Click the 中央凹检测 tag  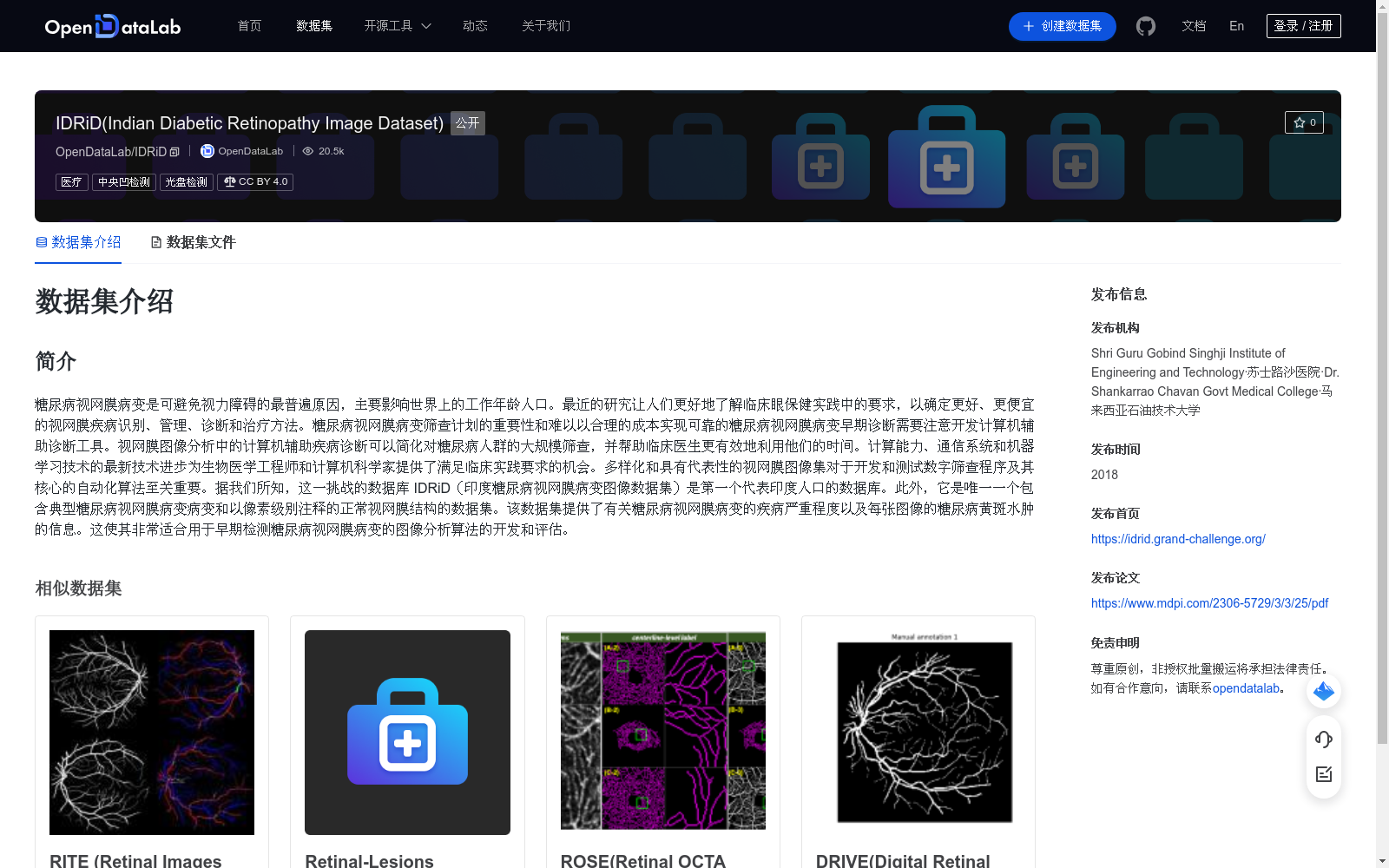(x=124, y=182)
